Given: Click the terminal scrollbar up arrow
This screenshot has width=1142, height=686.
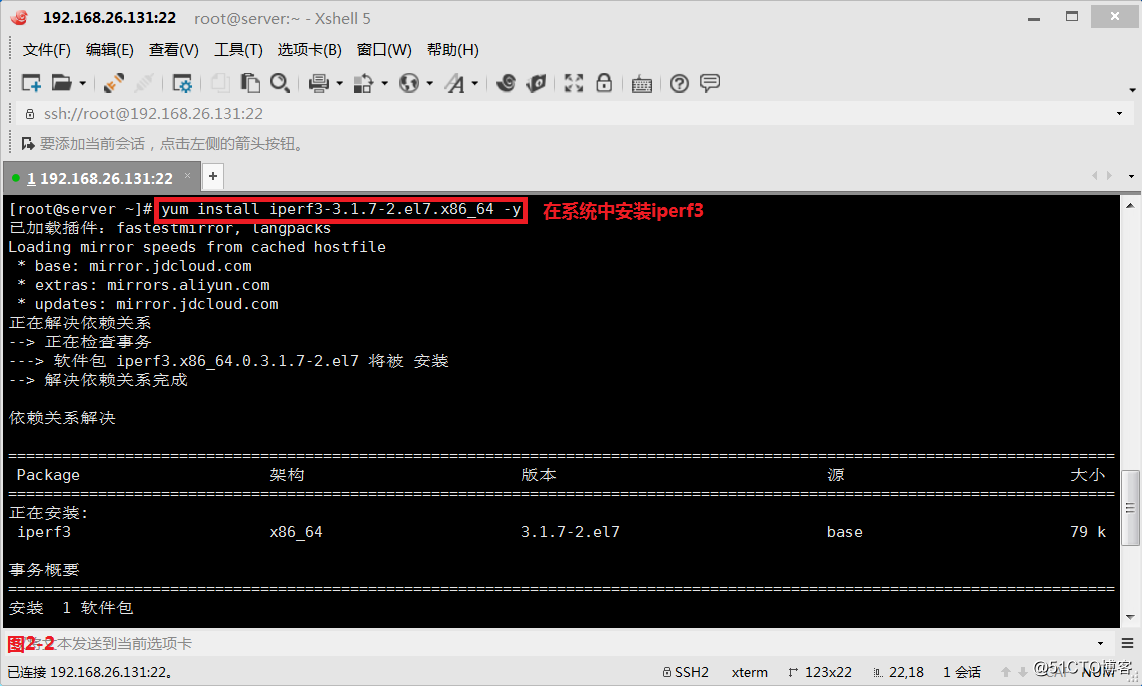Looking at the screenshot, I should (x=1130, y=205).
